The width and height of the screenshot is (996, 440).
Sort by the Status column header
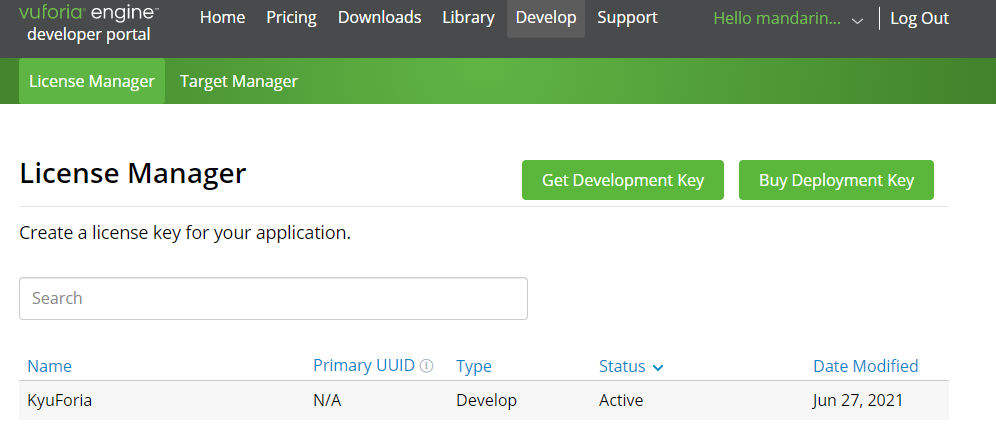pos(622,366)
